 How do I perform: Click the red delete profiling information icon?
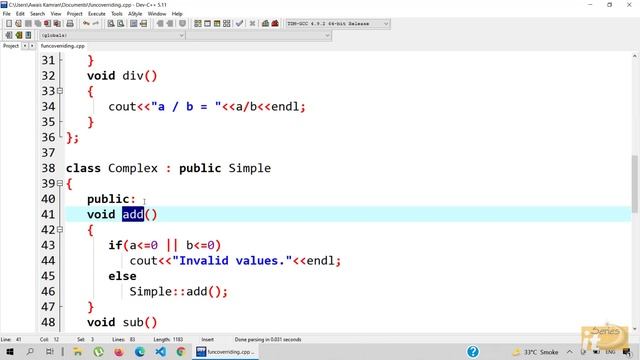point(275,24)
